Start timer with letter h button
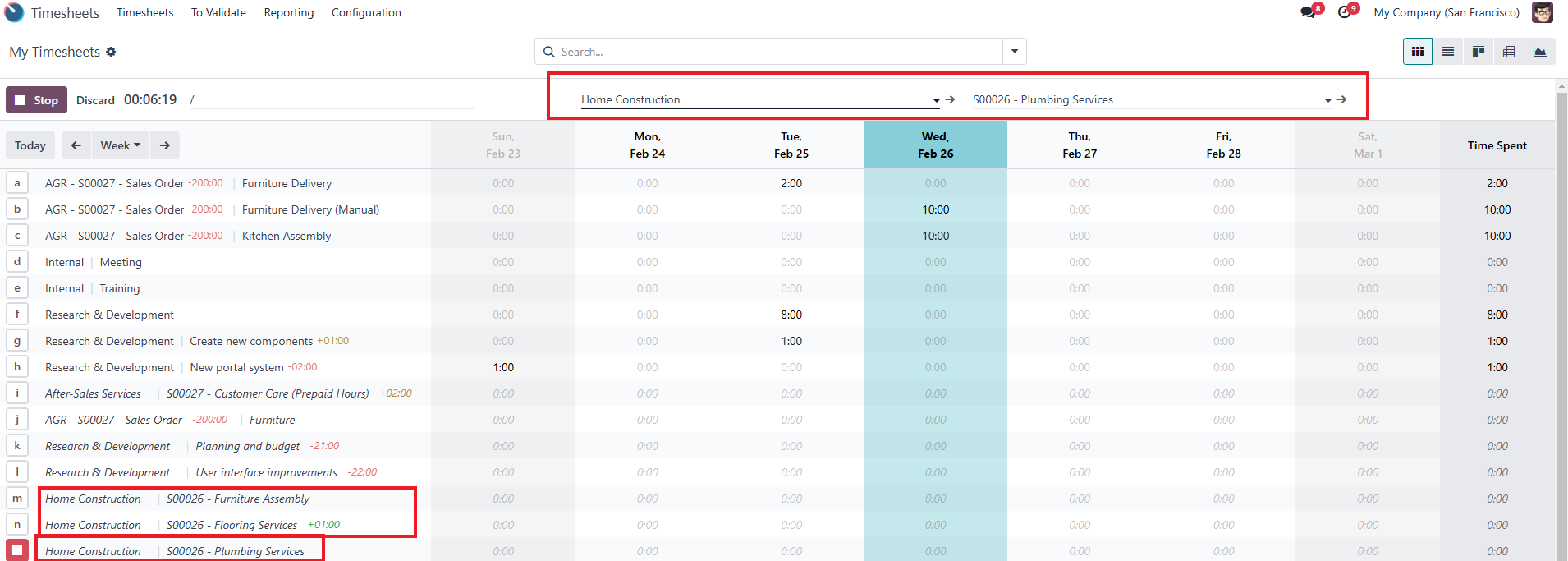This screenshot has height=561, width=1568. coord(17,366)
